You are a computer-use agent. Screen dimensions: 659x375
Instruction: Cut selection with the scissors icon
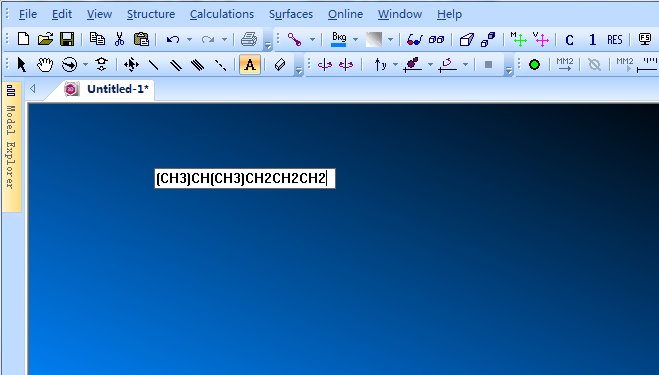point(119,40)
